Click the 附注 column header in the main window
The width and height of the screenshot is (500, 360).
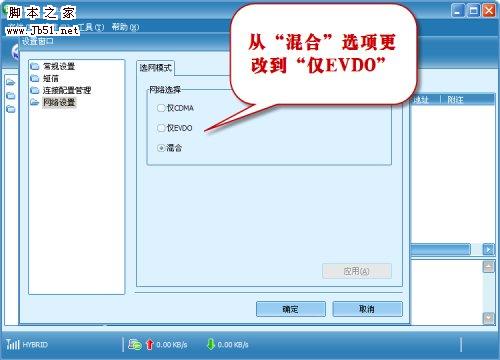[x=455, y=99]
